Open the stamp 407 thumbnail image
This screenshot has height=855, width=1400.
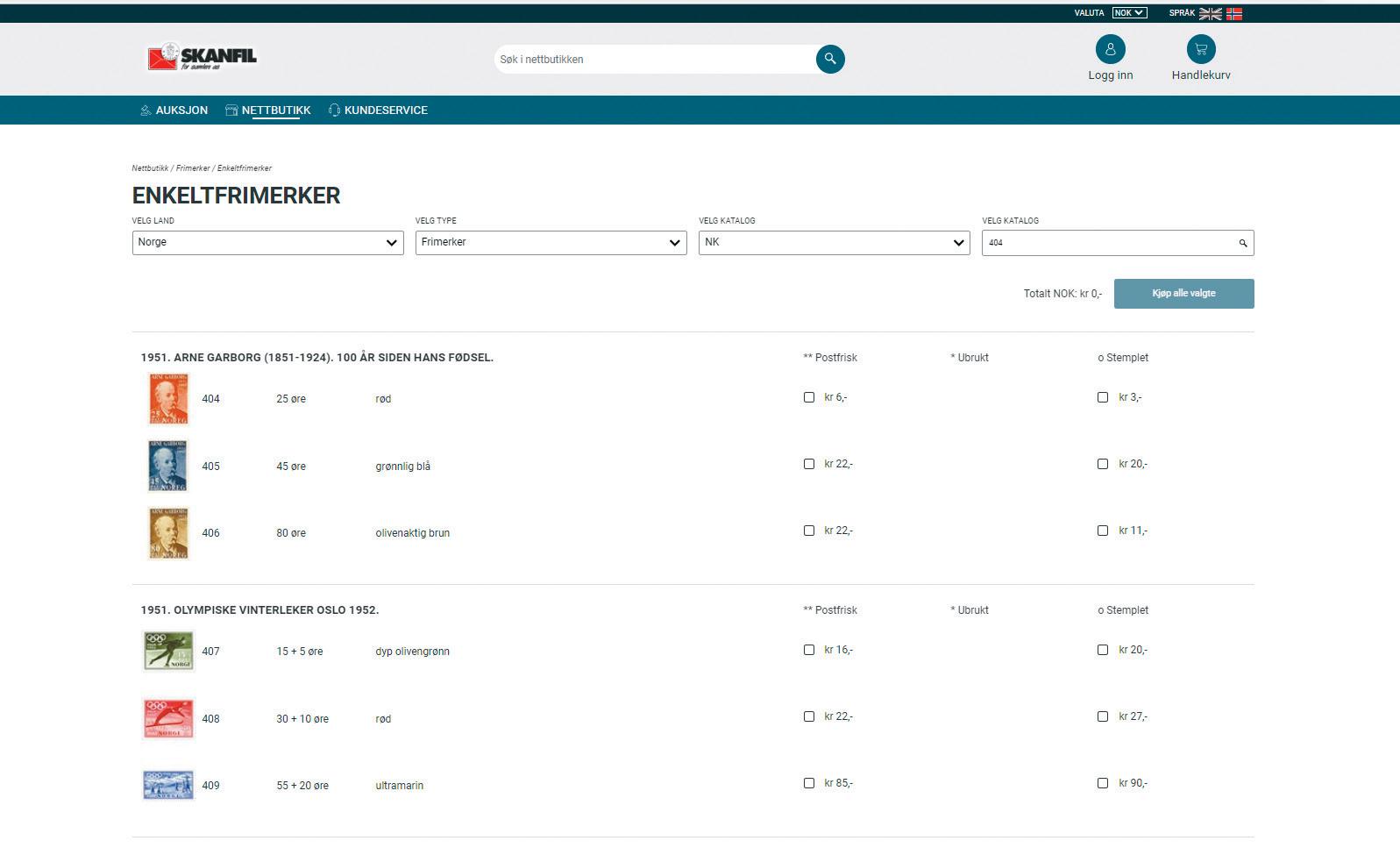click(168, 652)
